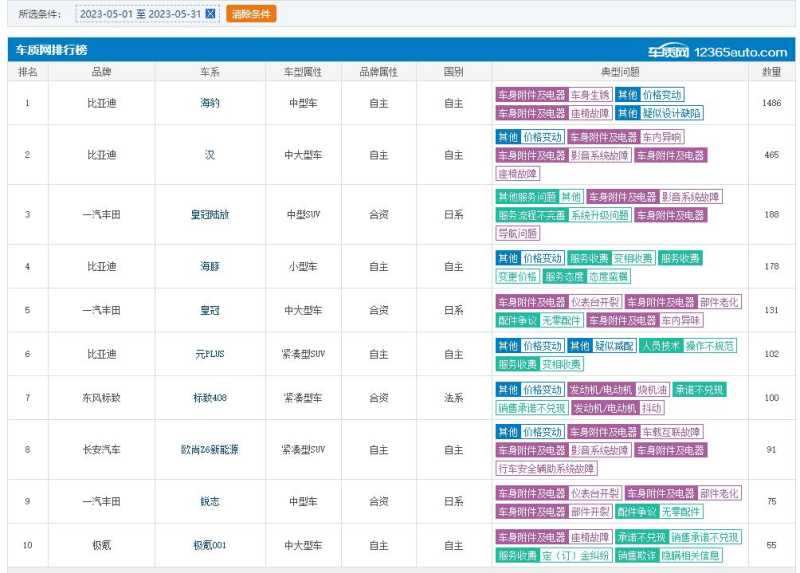Select the 导航问题 issue tag
Image resolution: width=800 pixels, height=573 pixels.
[518, 233]
